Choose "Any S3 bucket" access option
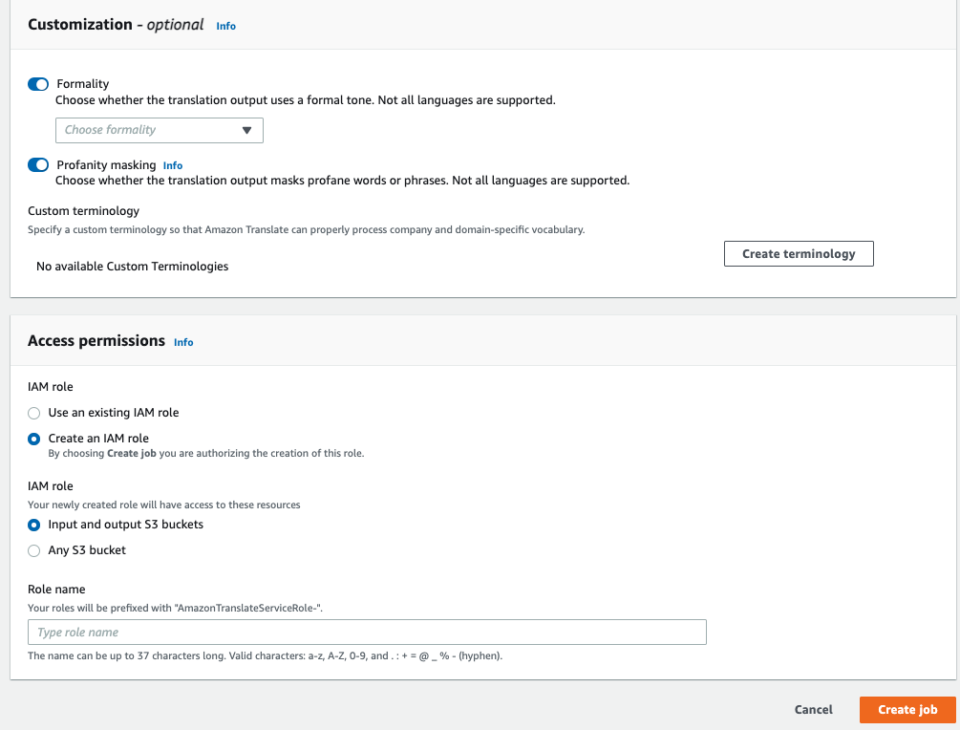This screenshot has height=730, width=960. [x=33, y=550]
